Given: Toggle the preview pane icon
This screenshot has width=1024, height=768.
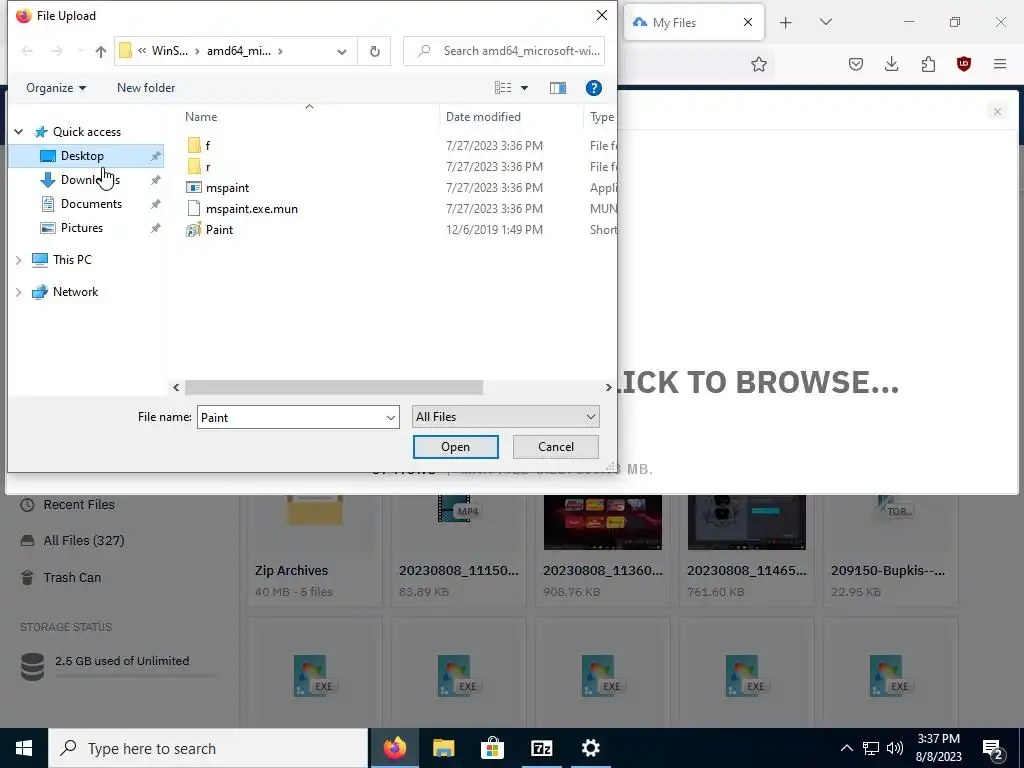Looking at the screenshot, I should tap(558, 88).
